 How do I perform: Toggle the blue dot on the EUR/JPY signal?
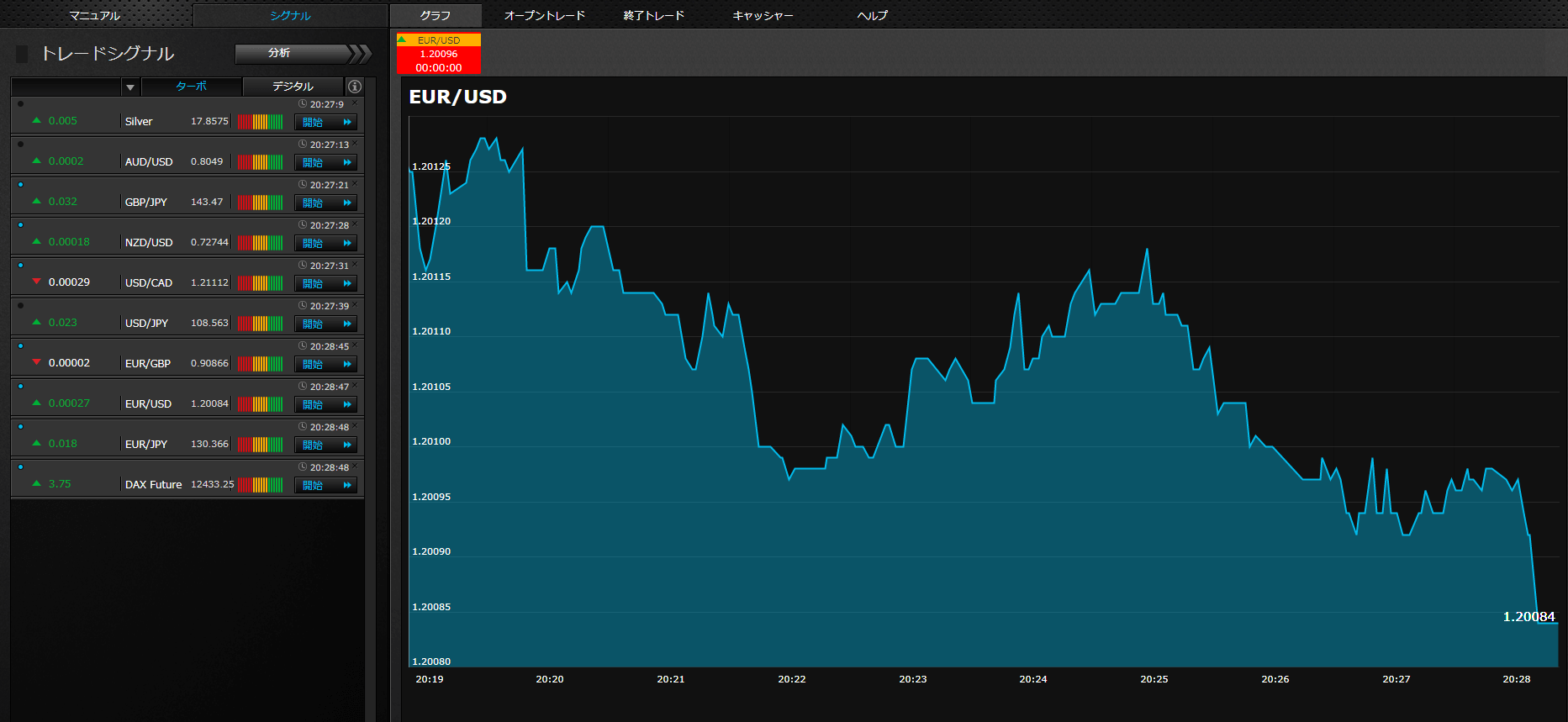[20, 427]
